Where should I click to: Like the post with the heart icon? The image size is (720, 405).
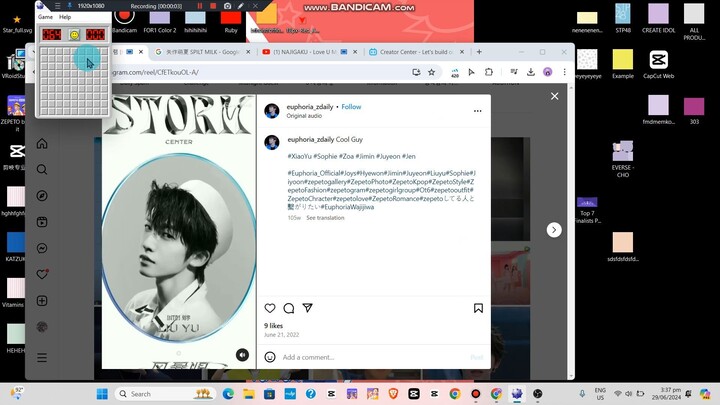270,308
